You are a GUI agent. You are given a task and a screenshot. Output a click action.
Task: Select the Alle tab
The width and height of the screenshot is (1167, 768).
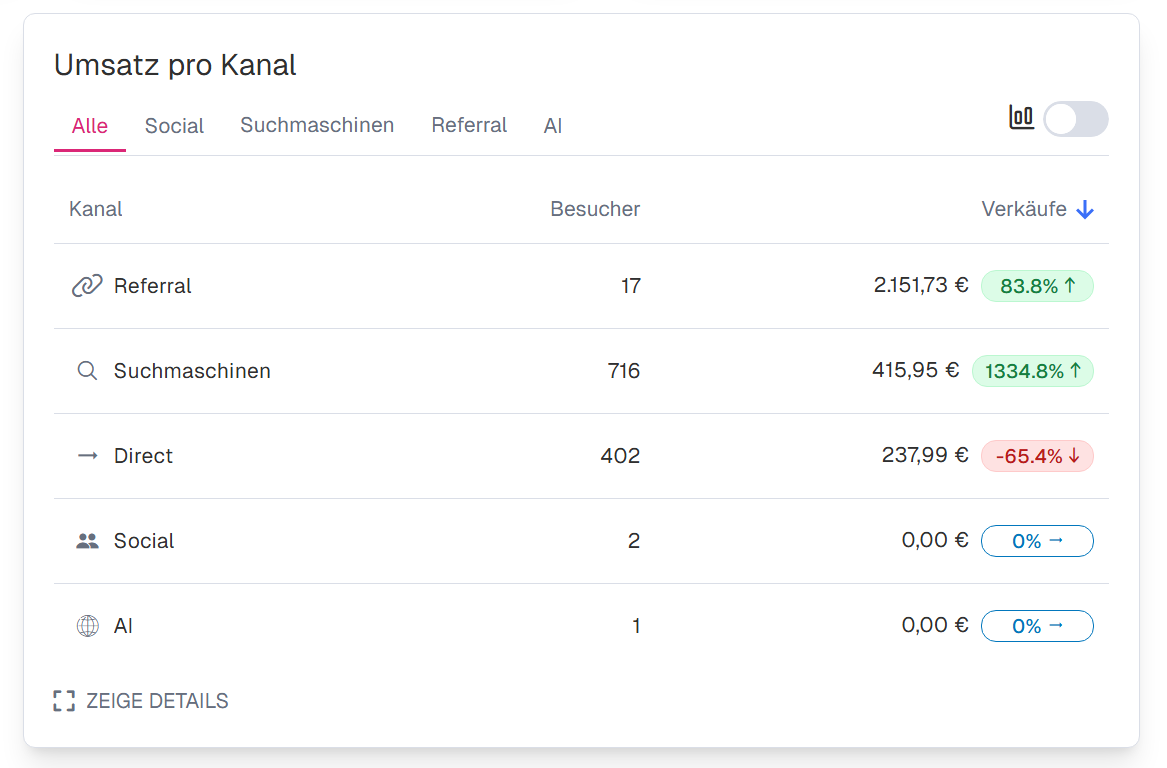coord(90,127)
